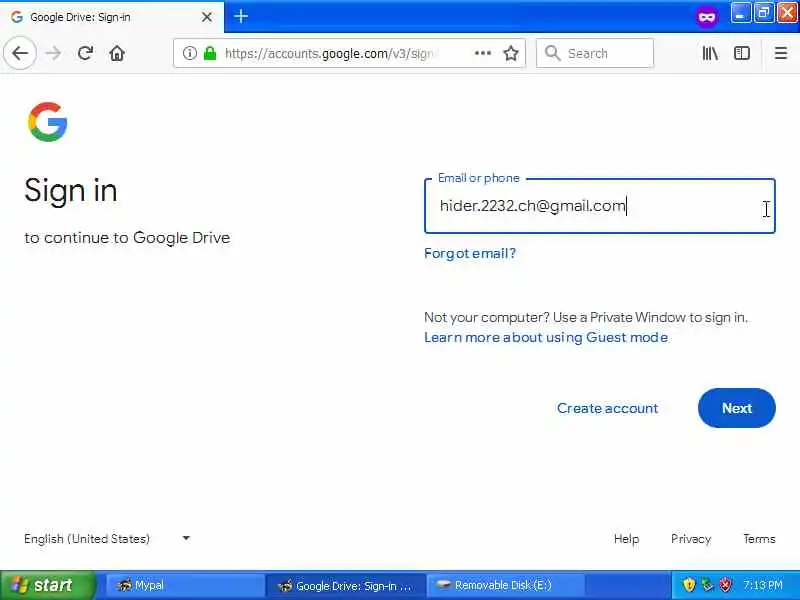Screen dimensions: 800x600
Task: Click the green safely remove hardware tray icon
Action: coord(707,585)
